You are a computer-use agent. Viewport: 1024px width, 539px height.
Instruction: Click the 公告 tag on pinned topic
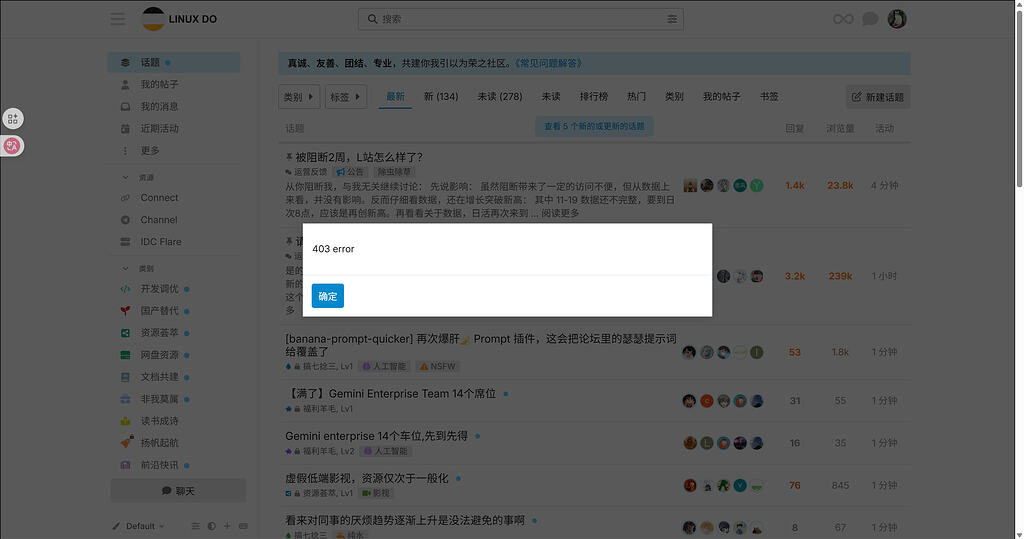tap(350, 172)
